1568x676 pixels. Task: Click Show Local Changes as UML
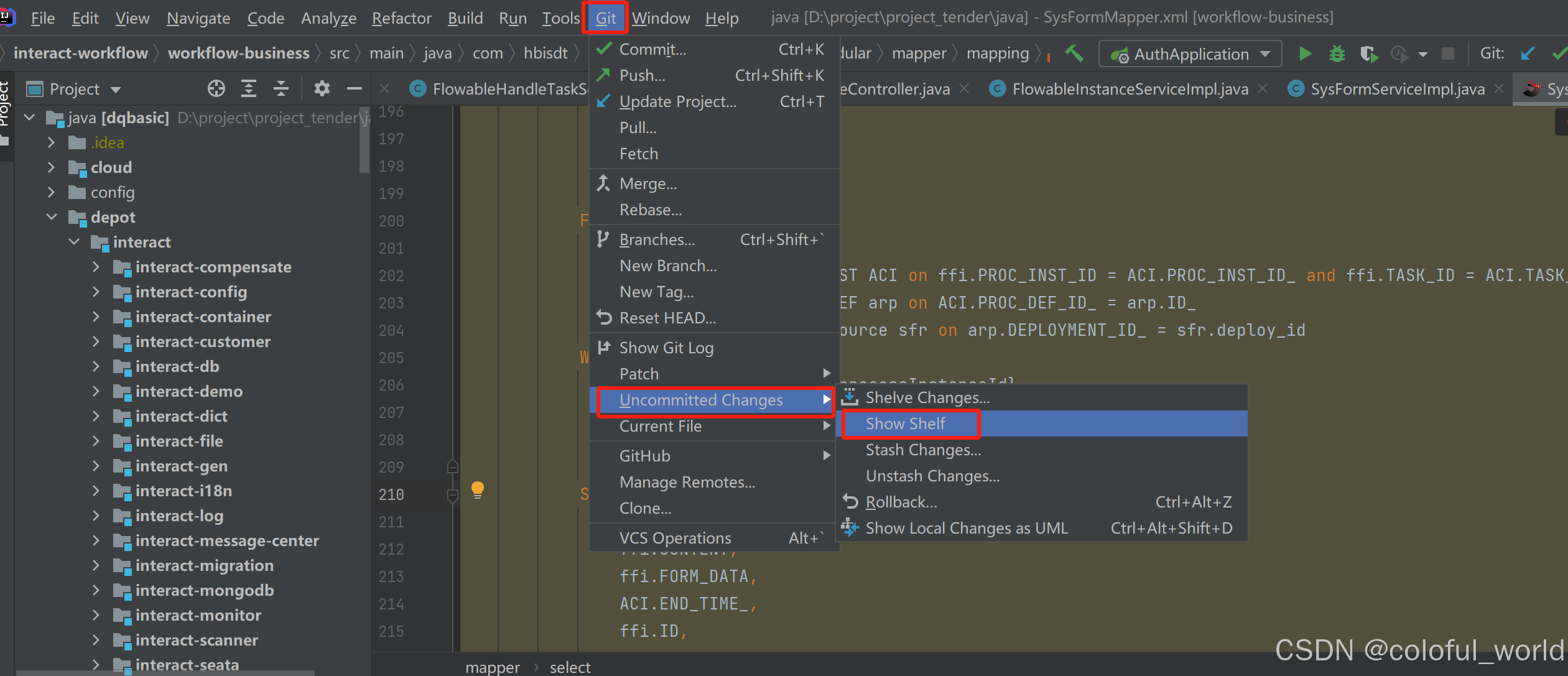(966, 528)
